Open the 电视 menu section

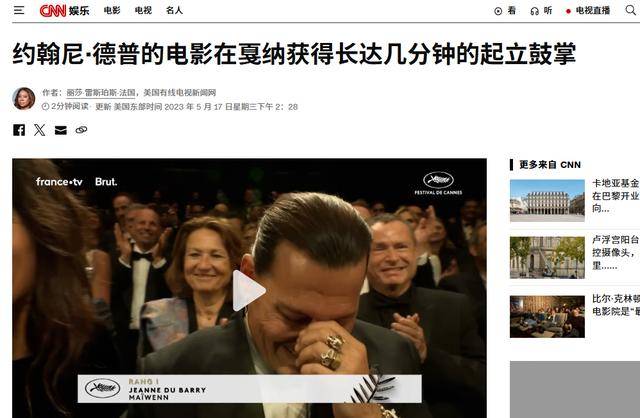143,10
